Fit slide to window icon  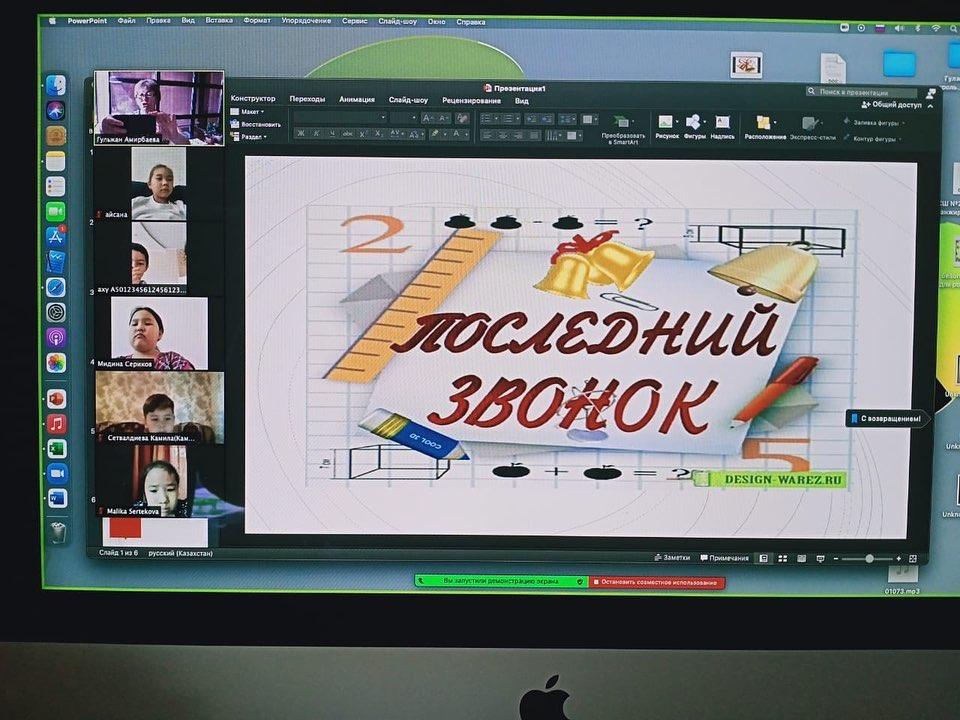coord(913,558)
